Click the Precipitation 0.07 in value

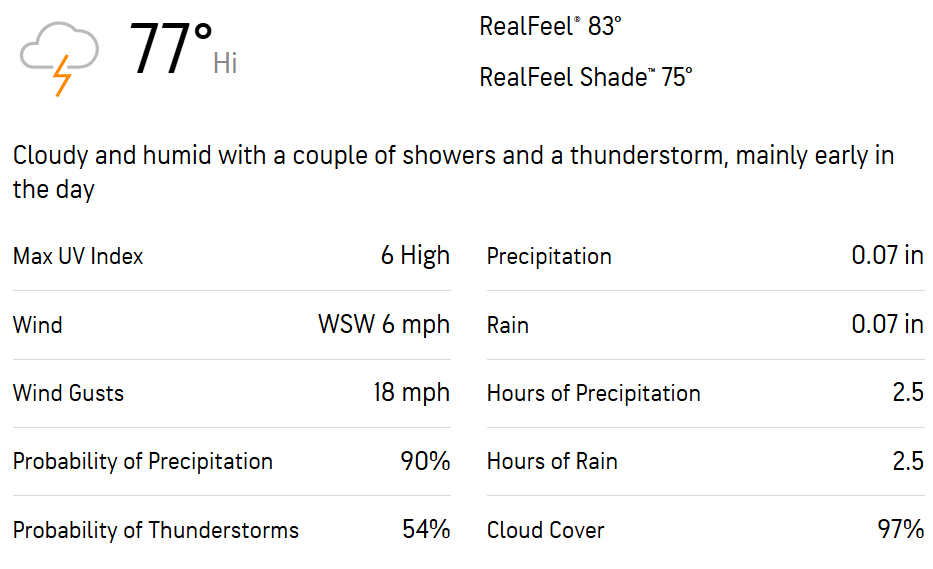point(887,255)
